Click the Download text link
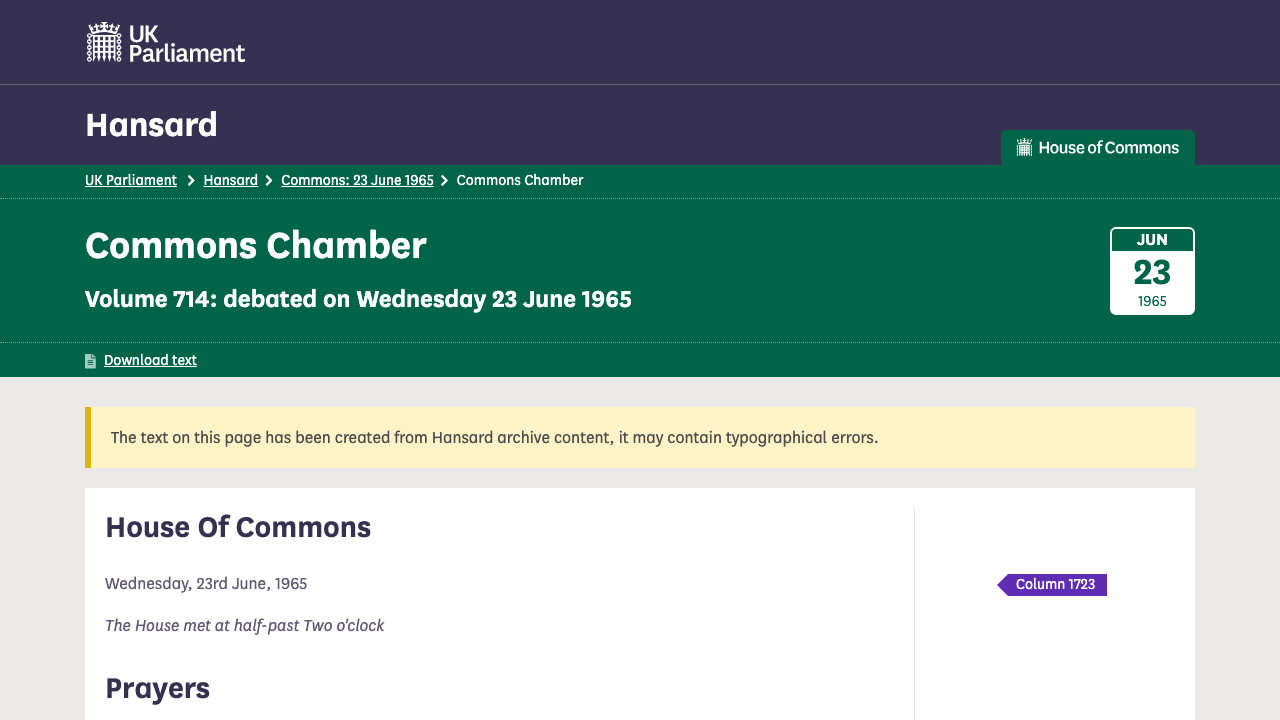This screenshot has height=720, width=1280. click(150, 360)
